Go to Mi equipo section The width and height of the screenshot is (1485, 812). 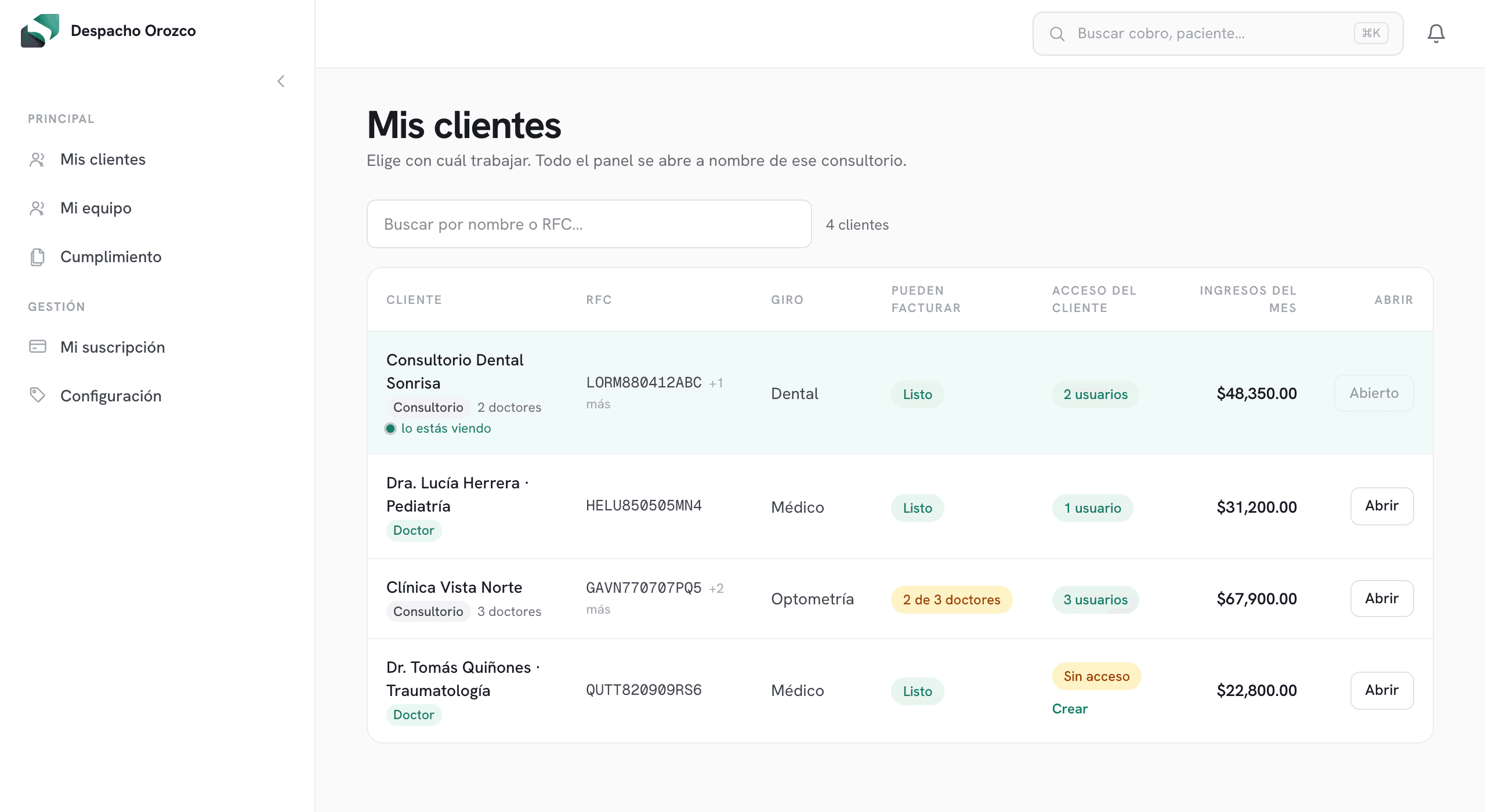[96, 208]
